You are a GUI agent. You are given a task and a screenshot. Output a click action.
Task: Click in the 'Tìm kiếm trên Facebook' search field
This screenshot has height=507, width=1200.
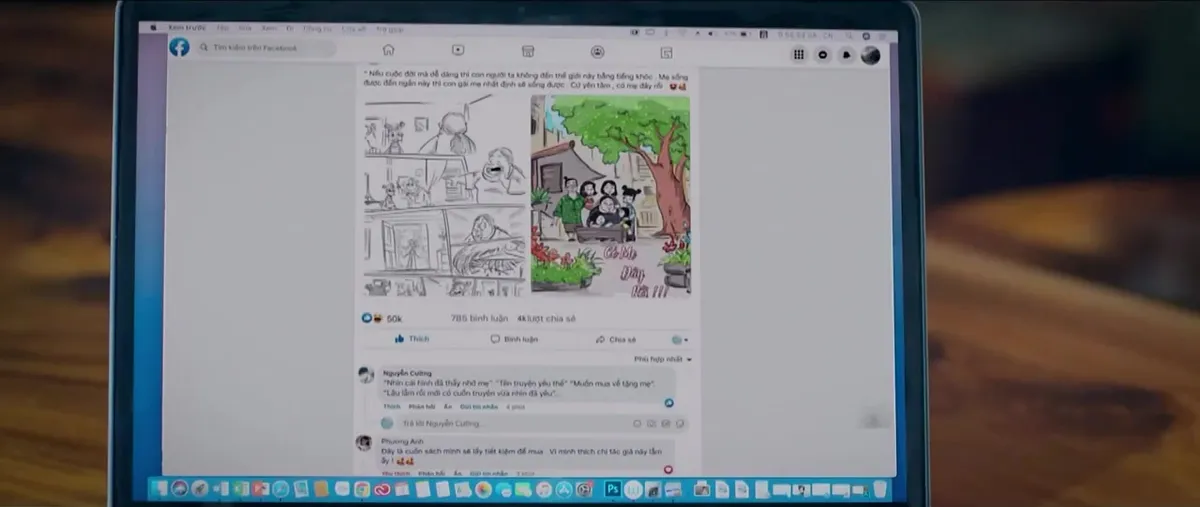coord(265,48)
